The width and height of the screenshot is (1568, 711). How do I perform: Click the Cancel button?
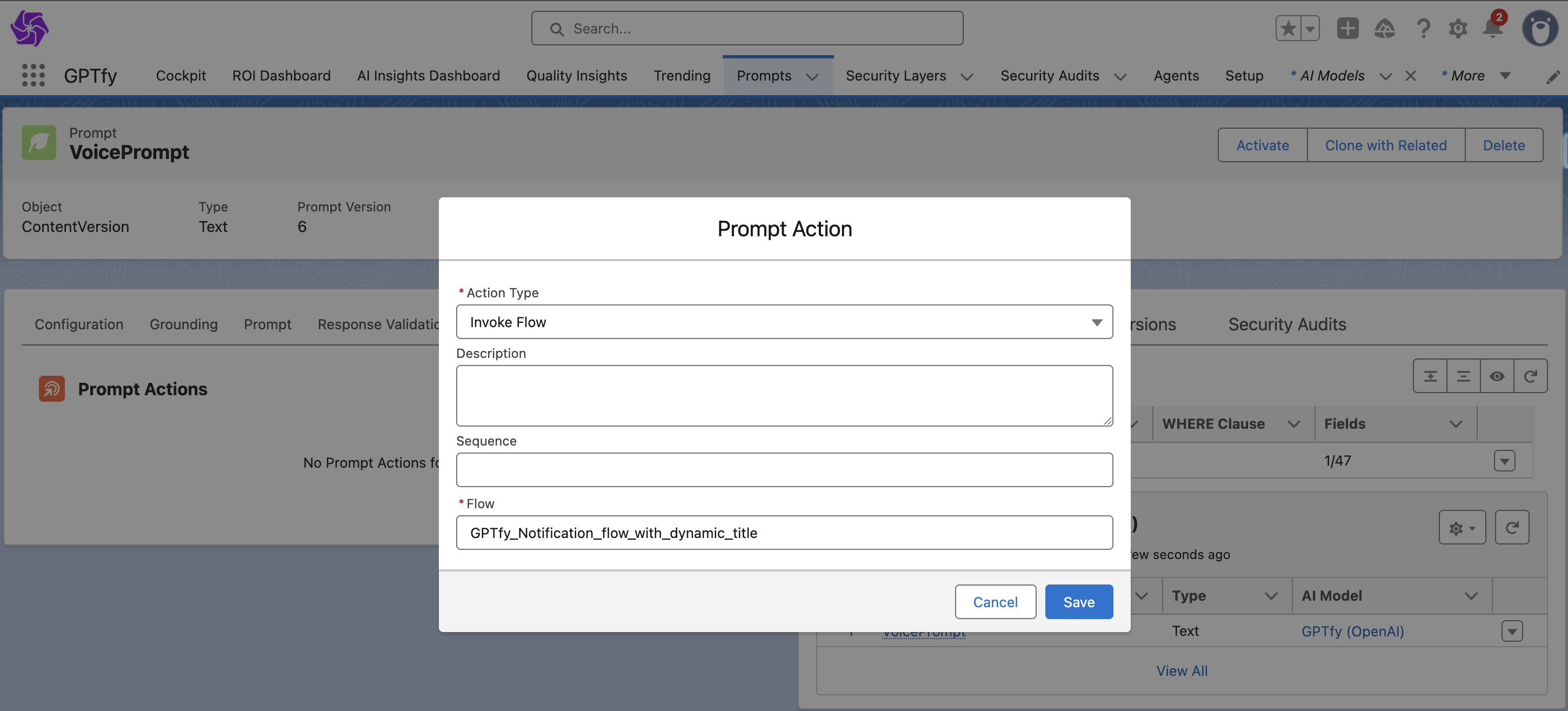(x=995, y=602)
